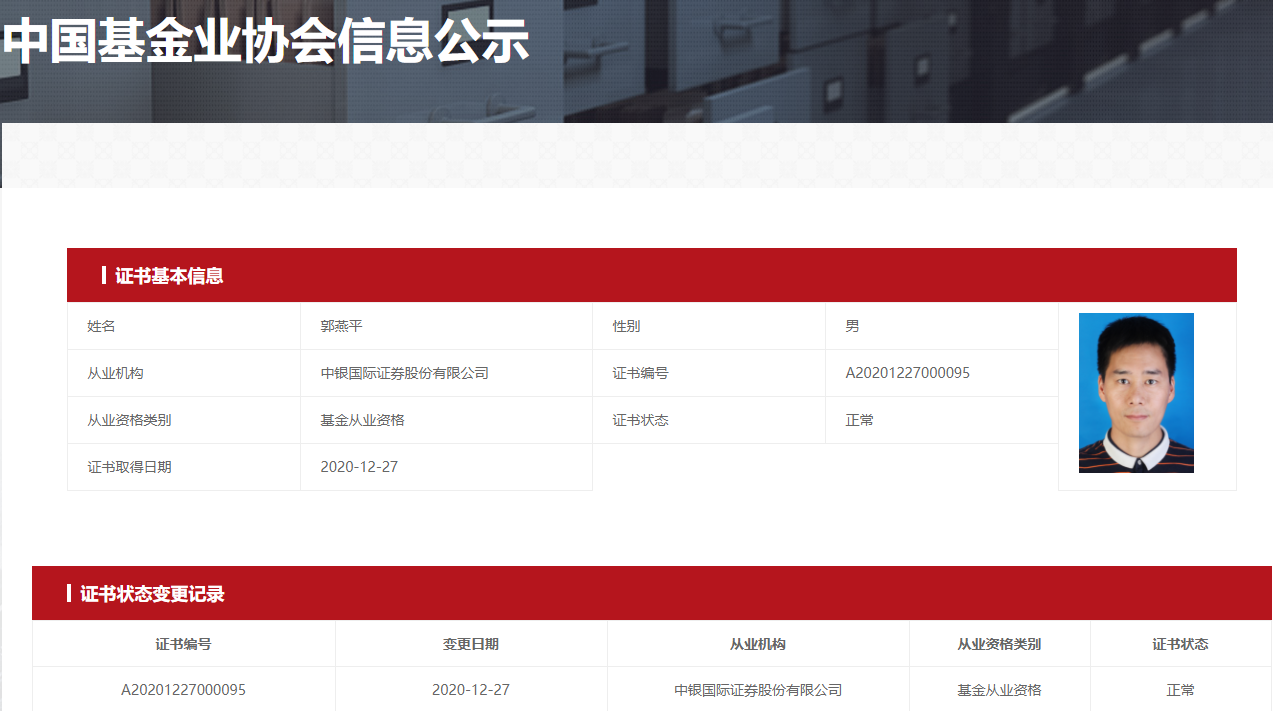Click the 2020-12-27 date in records row
The width and height of the screenshot is (1273, 711).
[471, 690]
